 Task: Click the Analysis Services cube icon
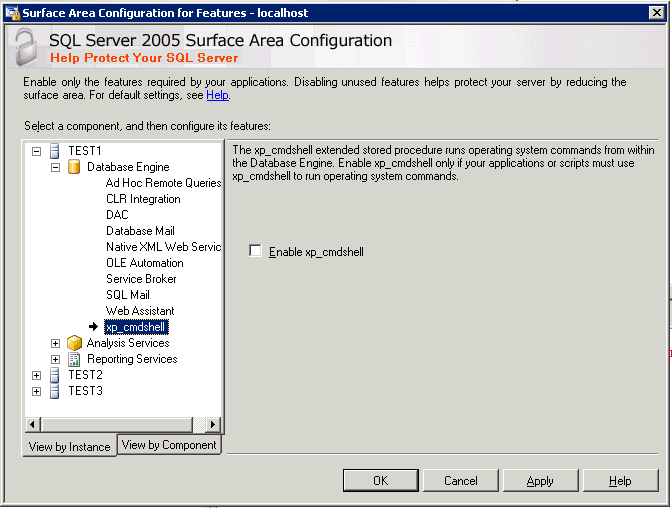[x=74, y=343]
